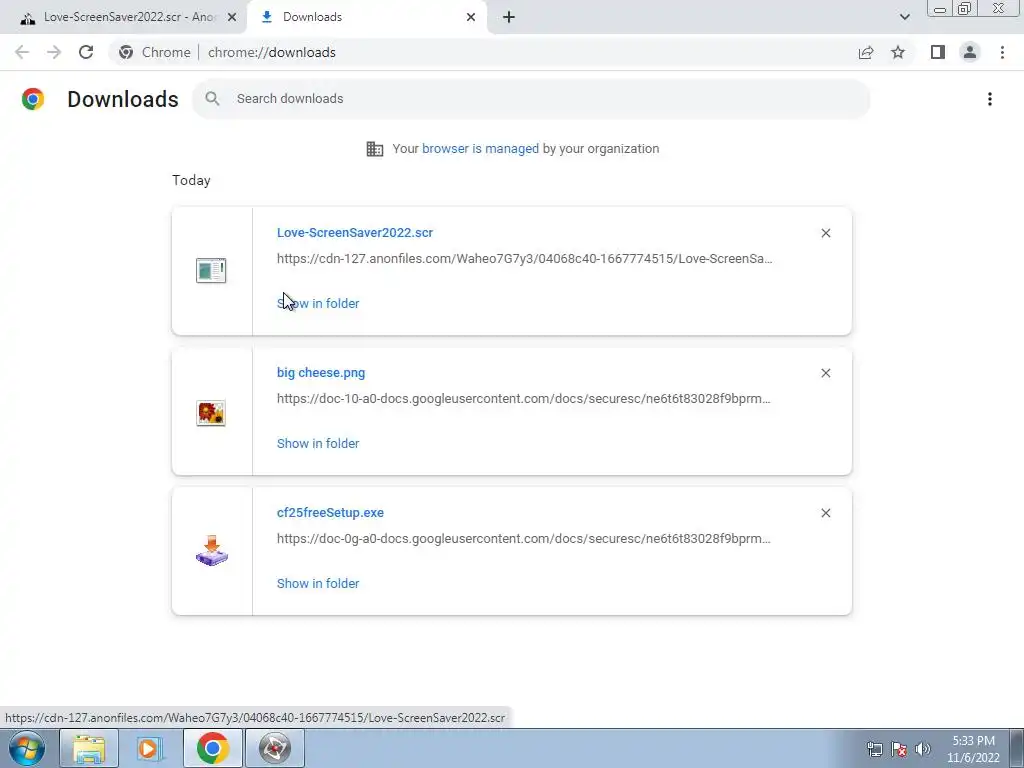Open the Love-ScreenSaver2022.scr file link
Screen dimensions: 1024x768
[355, 232]
